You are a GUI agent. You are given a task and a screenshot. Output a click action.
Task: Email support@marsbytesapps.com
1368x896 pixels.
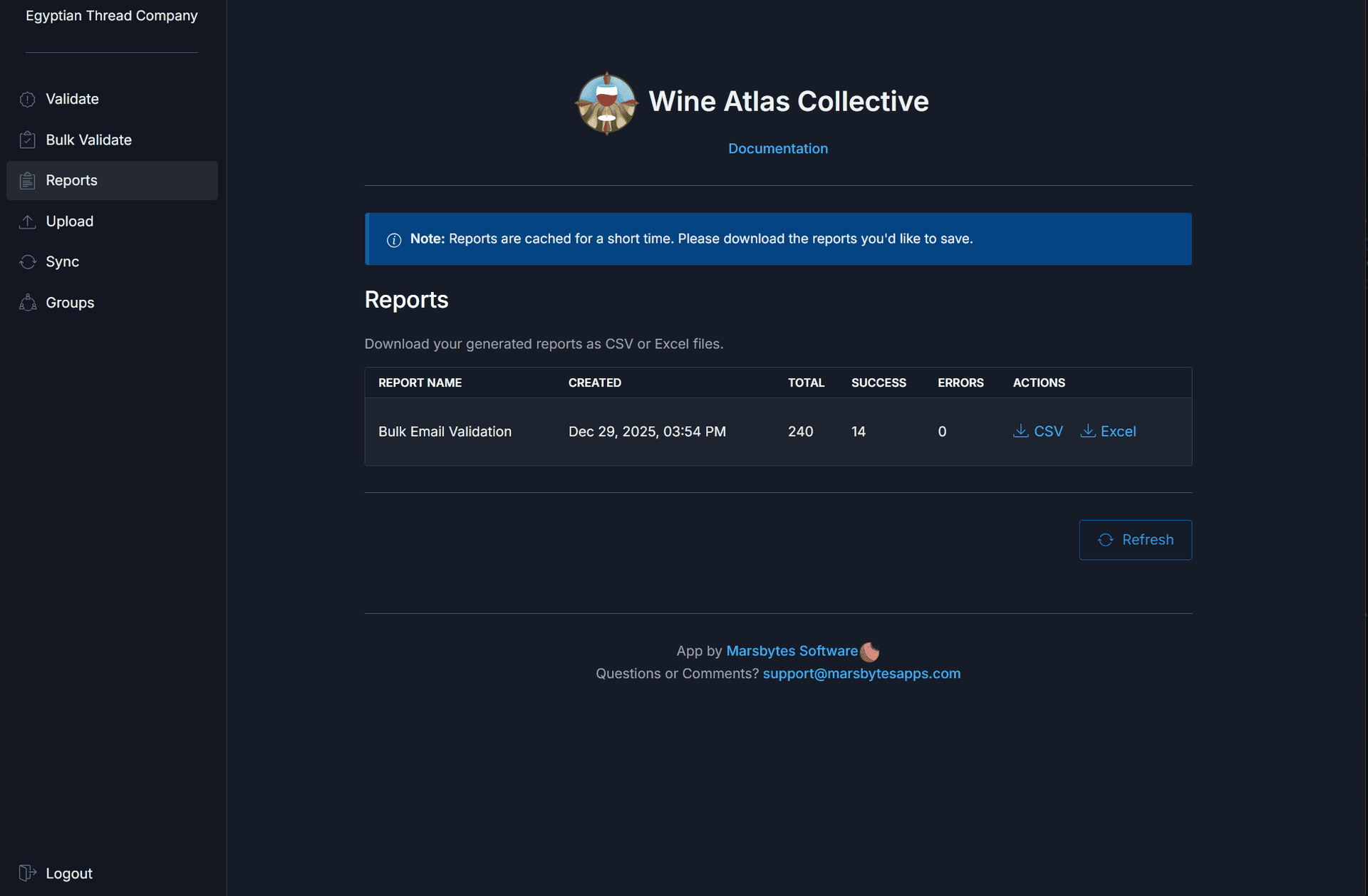[861, 673]
